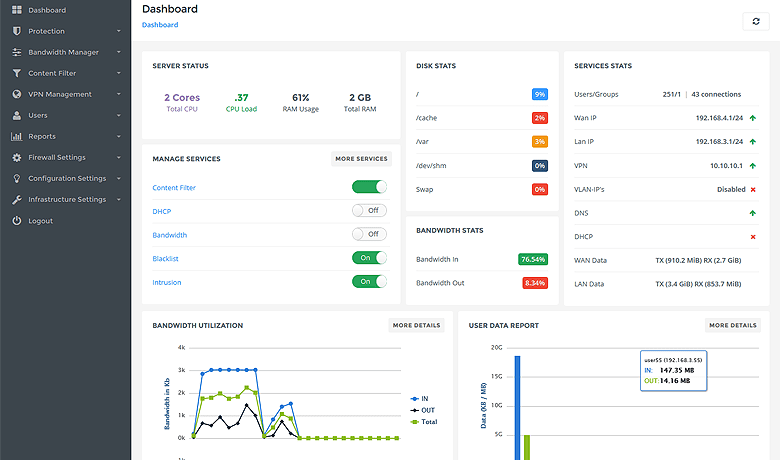The height and width of the screenshot is (460, 780).
Task: Click the Reports bar chart icon
Action: click(17, 136)
